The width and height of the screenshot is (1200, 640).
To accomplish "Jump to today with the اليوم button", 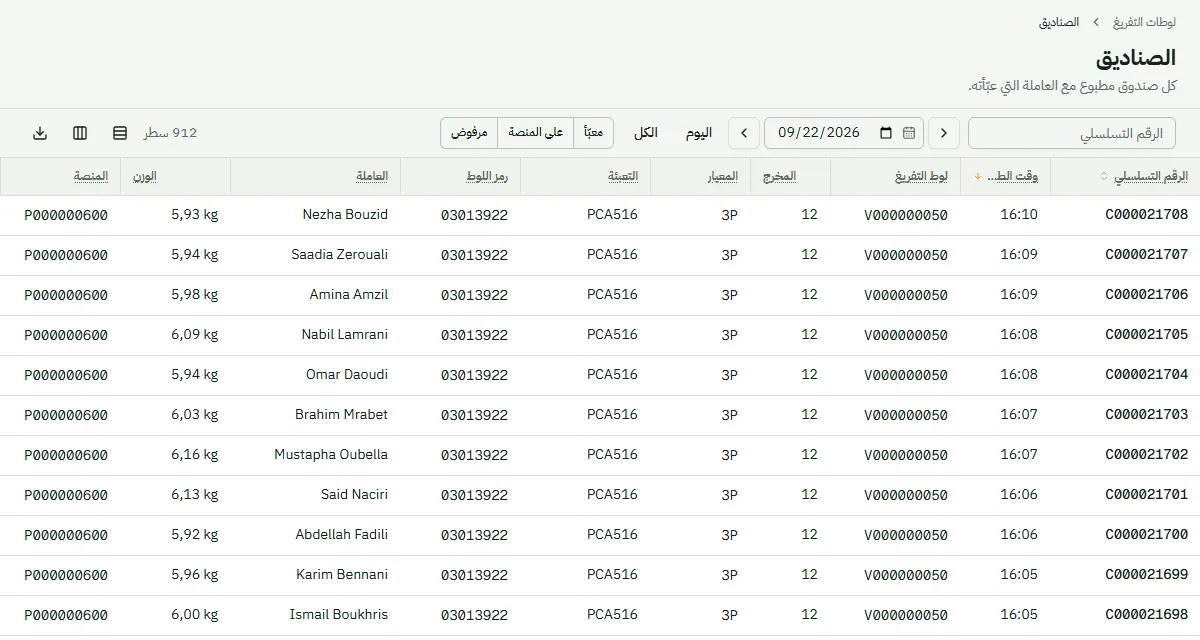I will click(699, 133).
